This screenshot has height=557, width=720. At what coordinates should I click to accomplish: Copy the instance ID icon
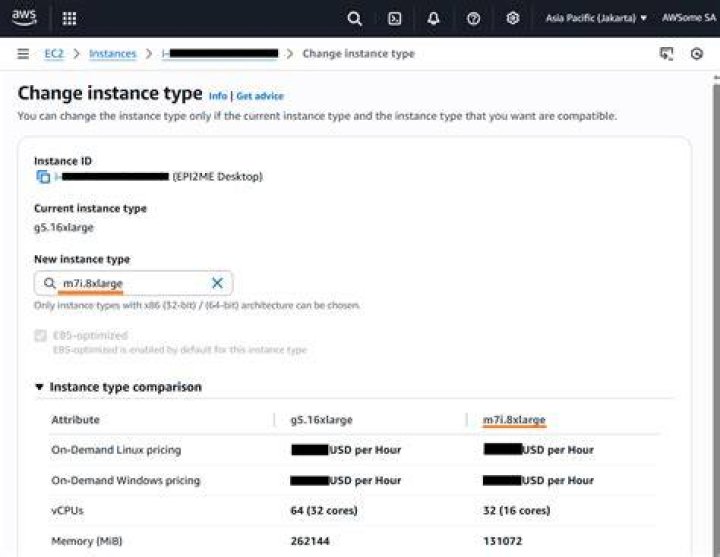tap(43, 177)
